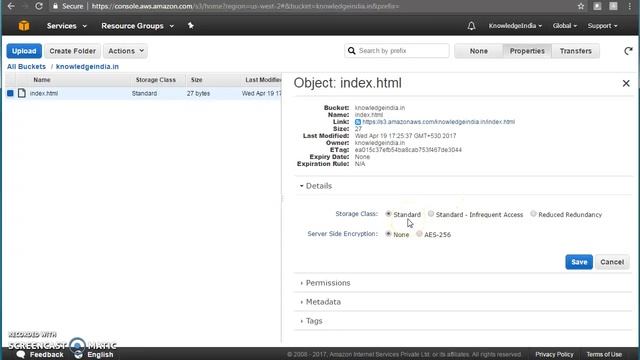Click the English language selector

point(100,354)
